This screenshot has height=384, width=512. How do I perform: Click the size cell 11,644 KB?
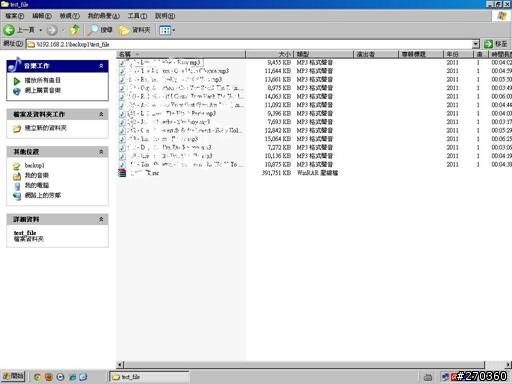(278, 71)
